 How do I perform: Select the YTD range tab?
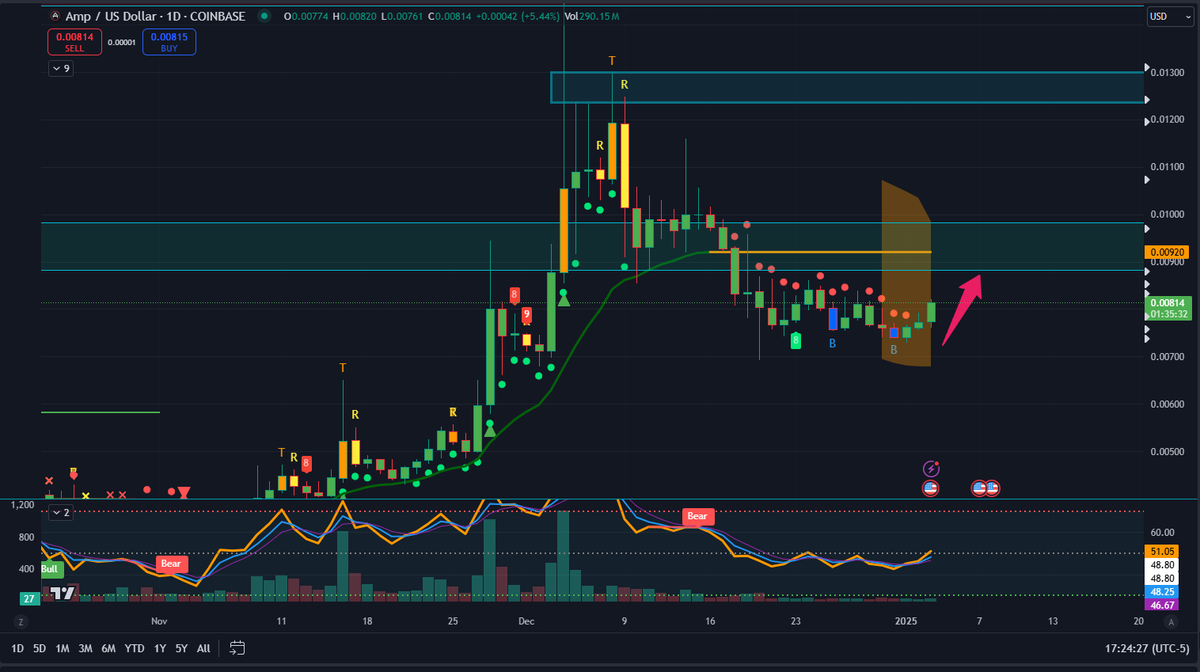[134, 648]
